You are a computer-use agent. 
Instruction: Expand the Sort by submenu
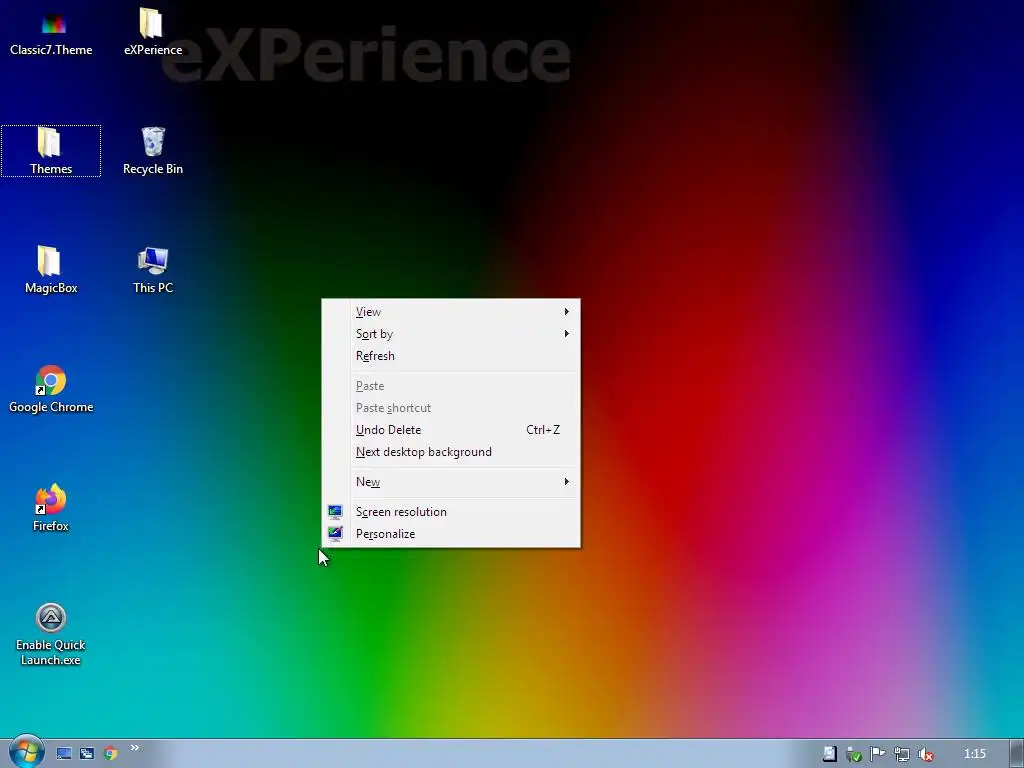(451, 334)
